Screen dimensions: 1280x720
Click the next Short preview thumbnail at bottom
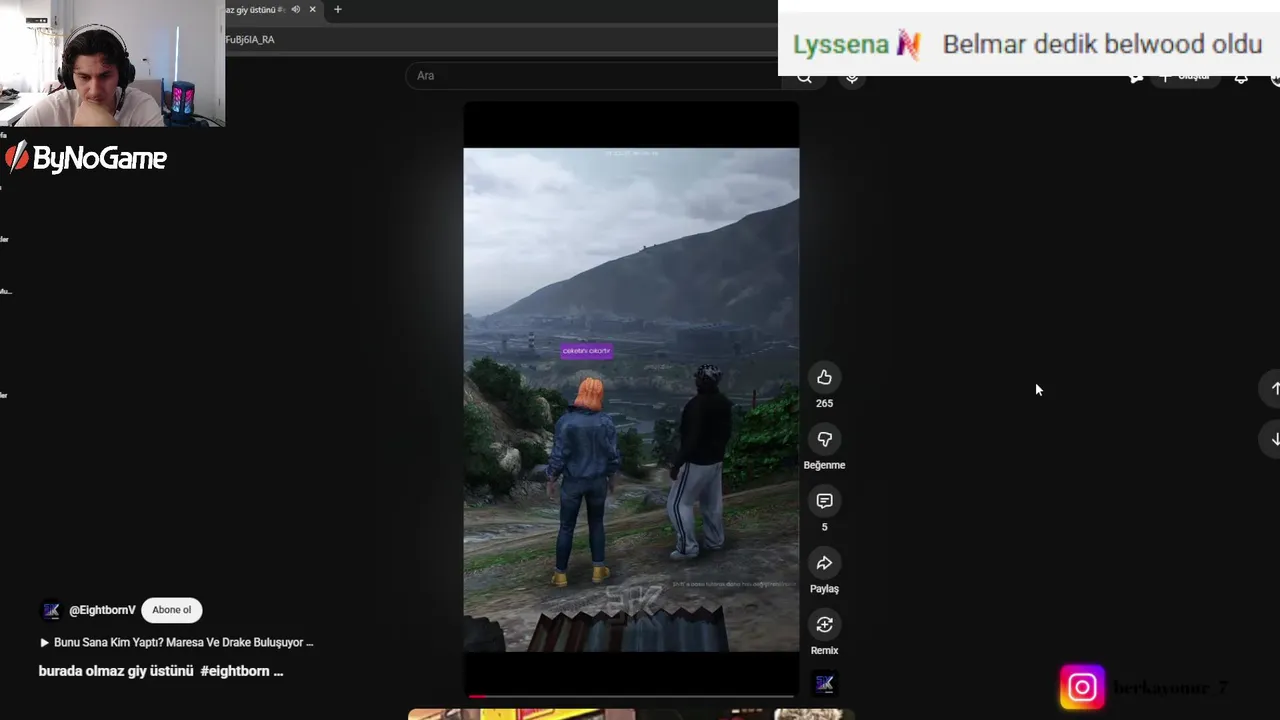point(631,714)
